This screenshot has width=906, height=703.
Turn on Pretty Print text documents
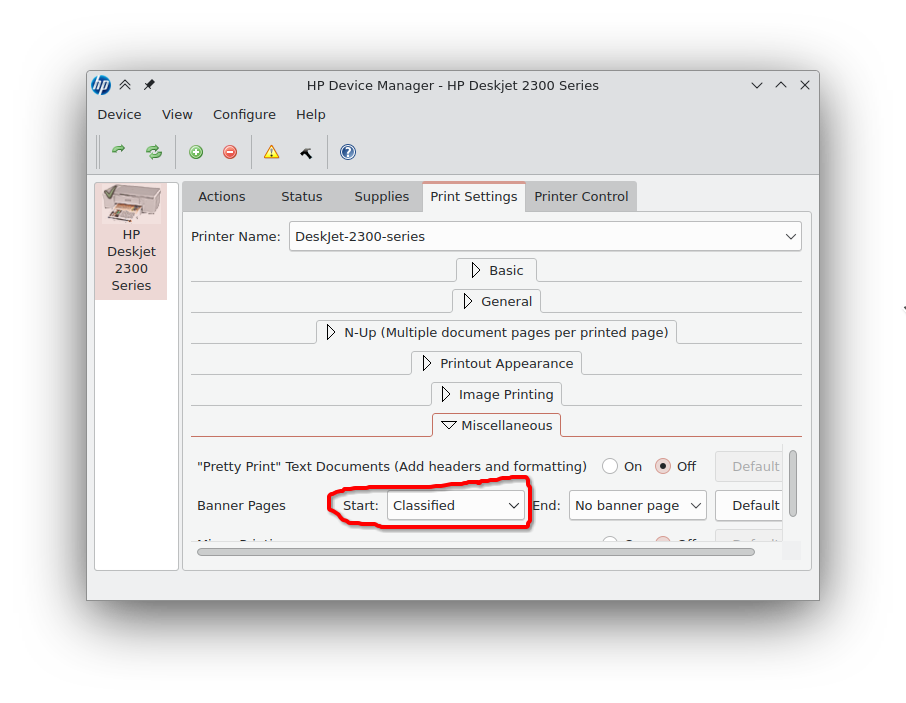tap(610, 466)
